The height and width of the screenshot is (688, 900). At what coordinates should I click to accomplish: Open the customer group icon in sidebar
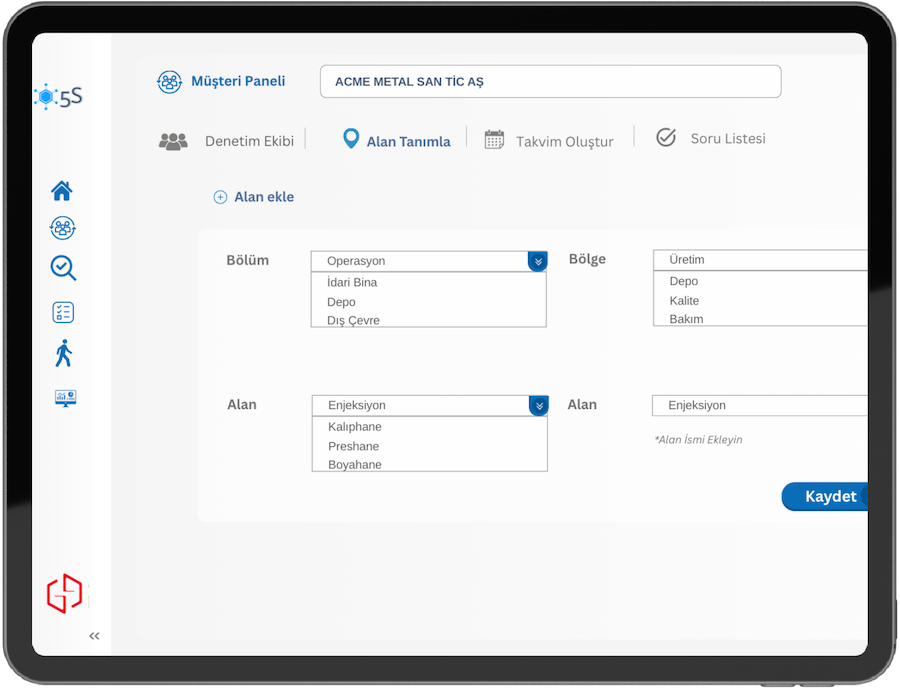(x=62, y=229)
